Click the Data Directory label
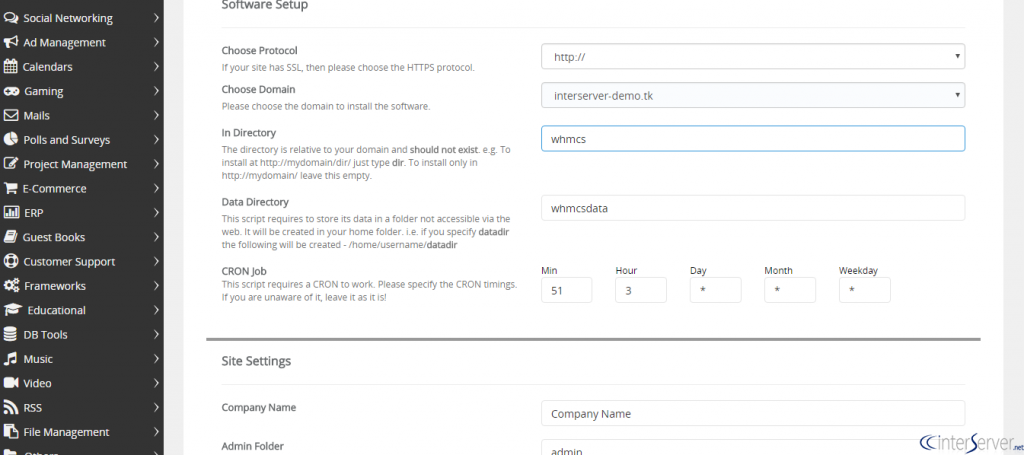Image resolution: width=1024 pixels, height=455 pixels. 255,202
